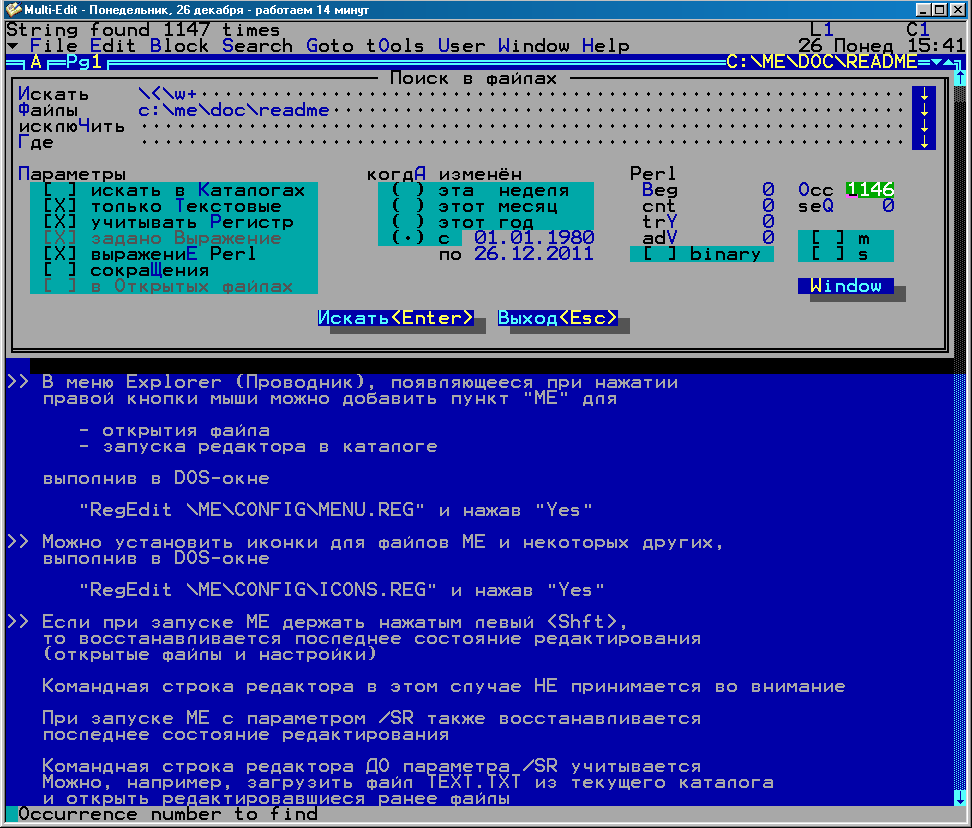Toggle сокраЩения checkbox
Image resolution: width=972 pixels, height=828 pixels.
tap(126, 270)
